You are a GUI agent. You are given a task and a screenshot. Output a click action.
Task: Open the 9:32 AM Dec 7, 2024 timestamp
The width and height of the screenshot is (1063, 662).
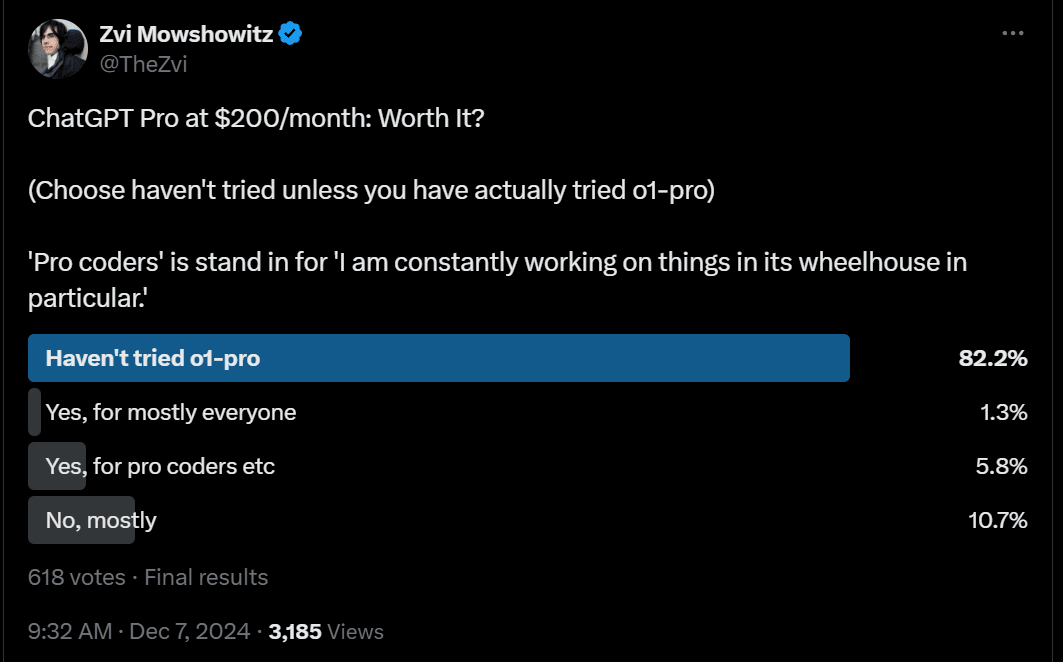coord(139,631)
